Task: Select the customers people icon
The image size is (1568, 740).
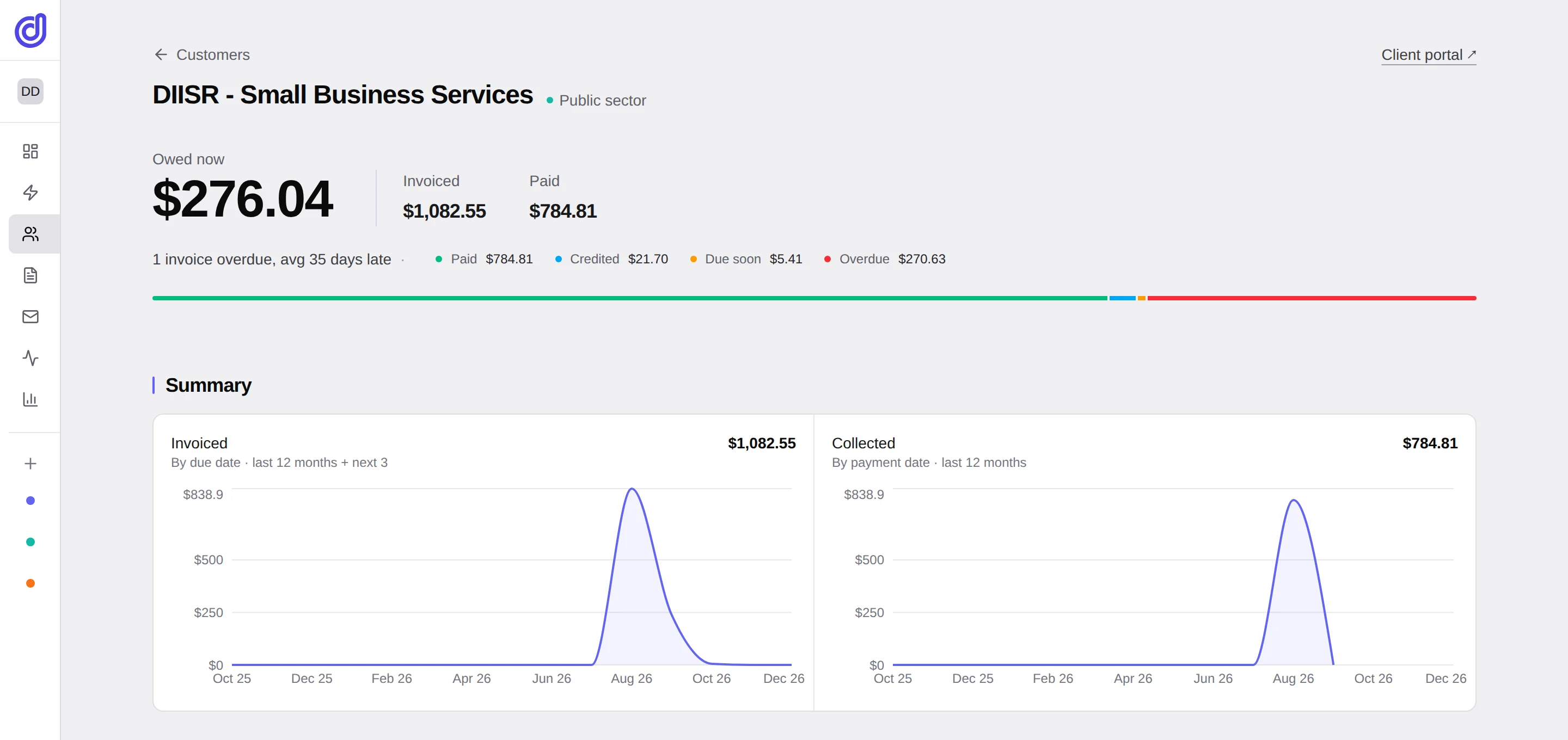Action: pyautogui.click(x=30, y=233)
